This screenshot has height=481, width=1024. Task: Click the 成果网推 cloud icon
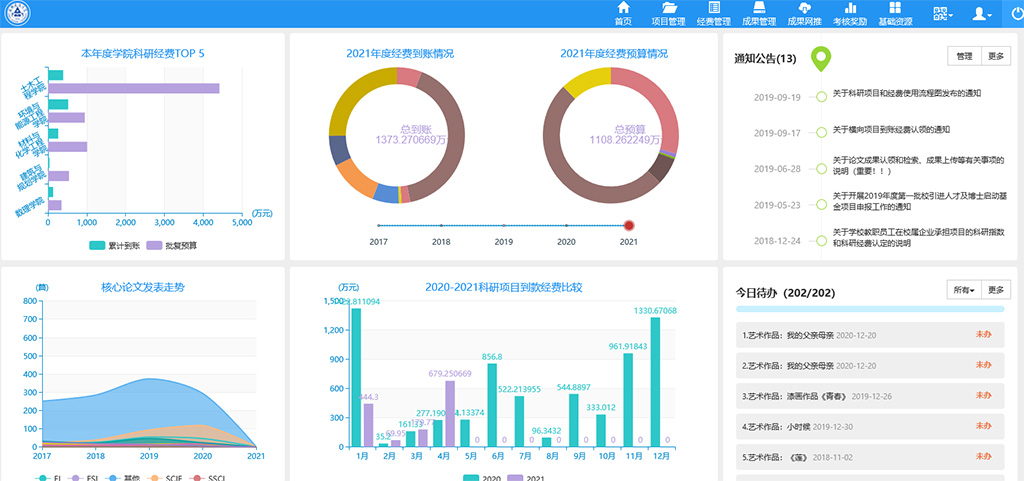(x=805, y=13)
